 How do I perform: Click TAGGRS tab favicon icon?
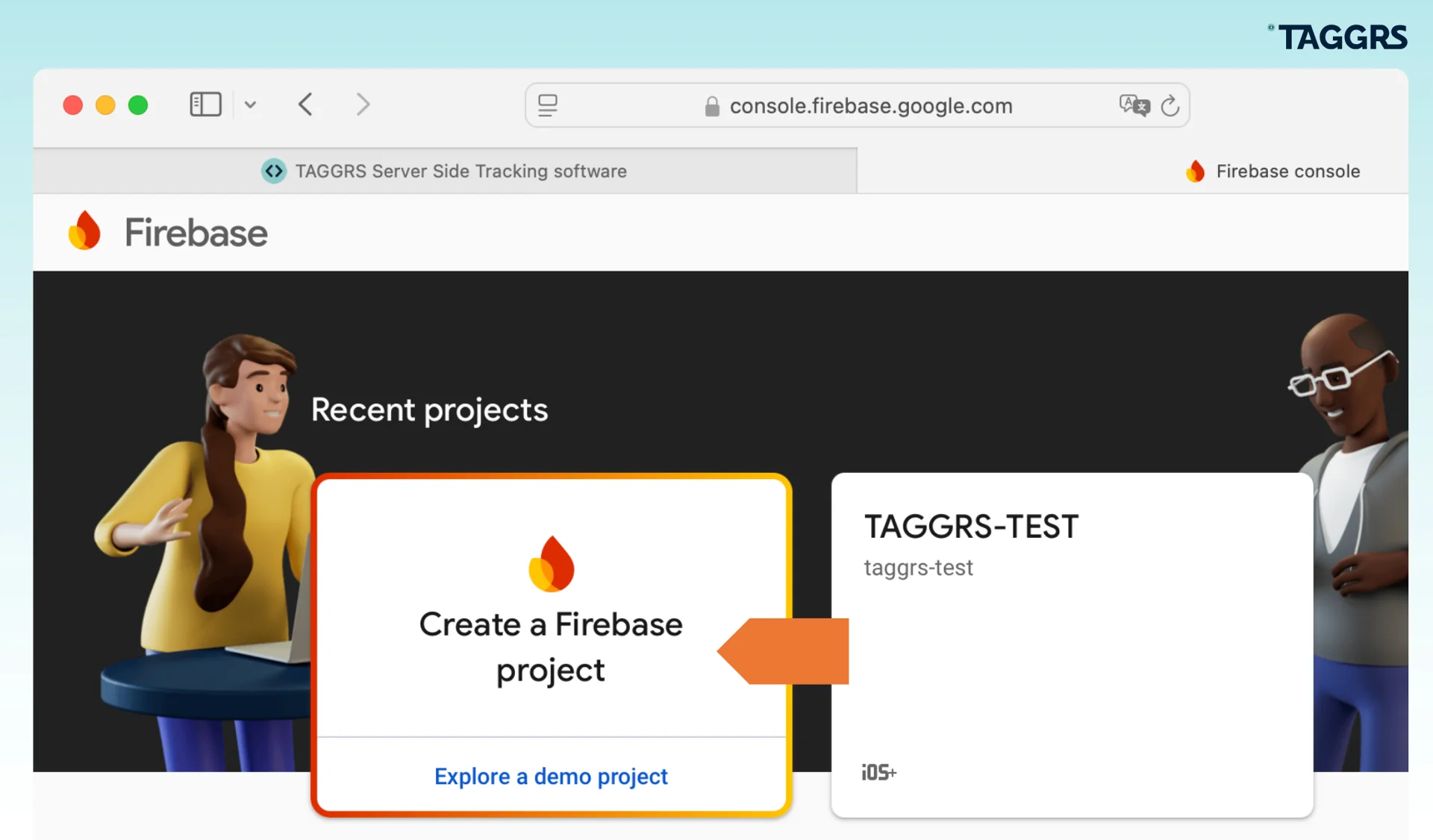point(274,171)
